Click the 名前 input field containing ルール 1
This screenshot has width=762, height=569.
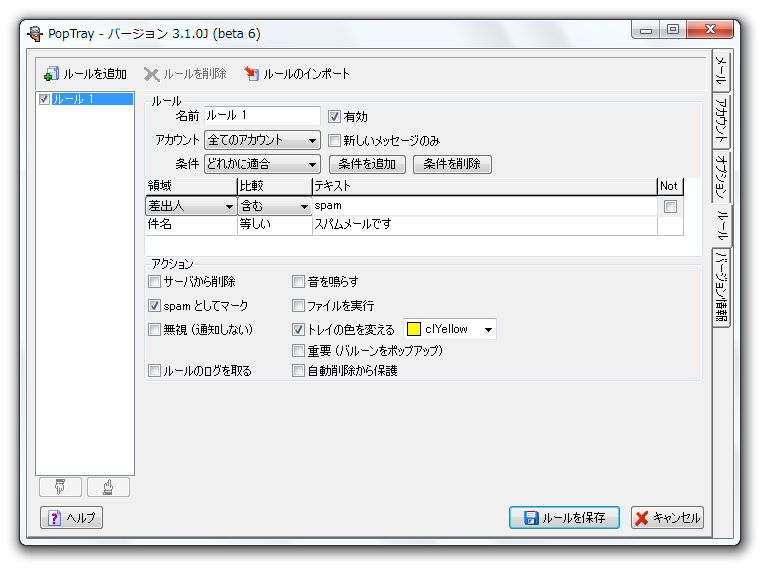tap(262, 116)
